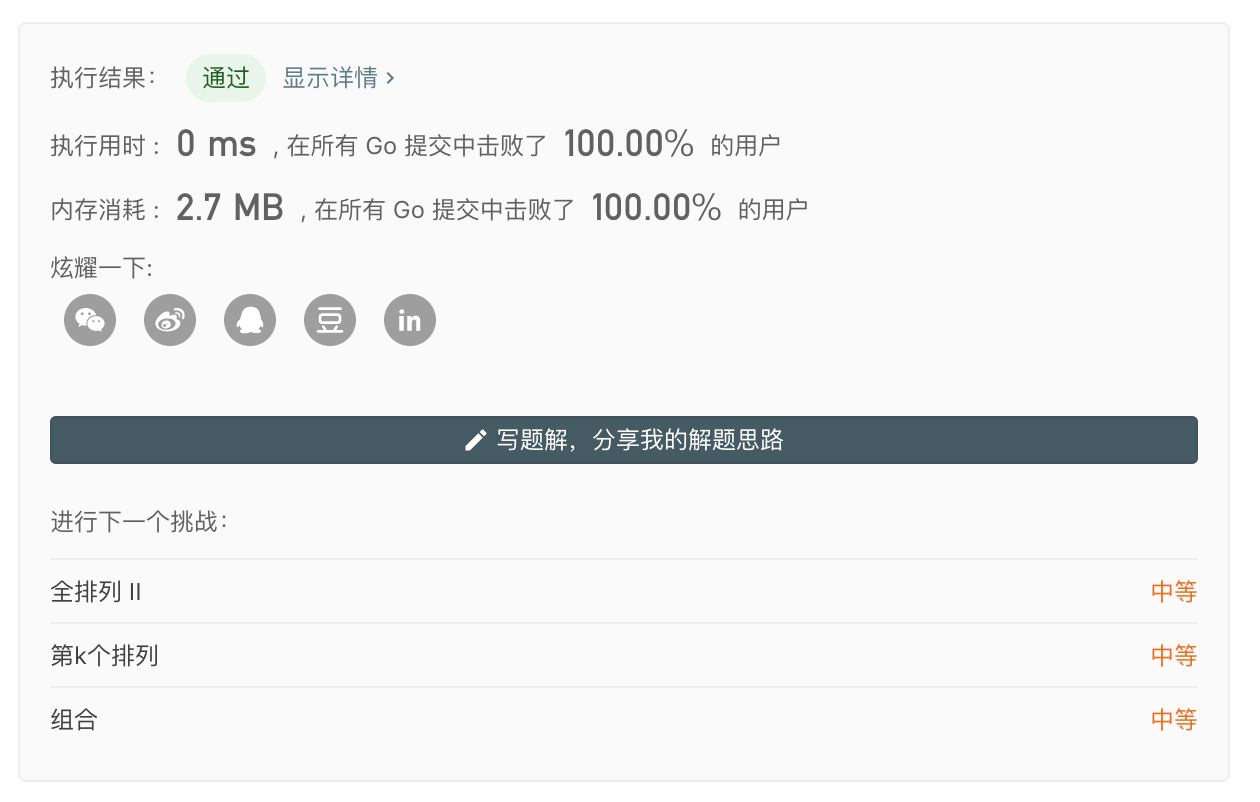Click the 中等 label beside 全排列 II
Viewport: 1260px width, 802px height.
click(x=1174, y=592)
